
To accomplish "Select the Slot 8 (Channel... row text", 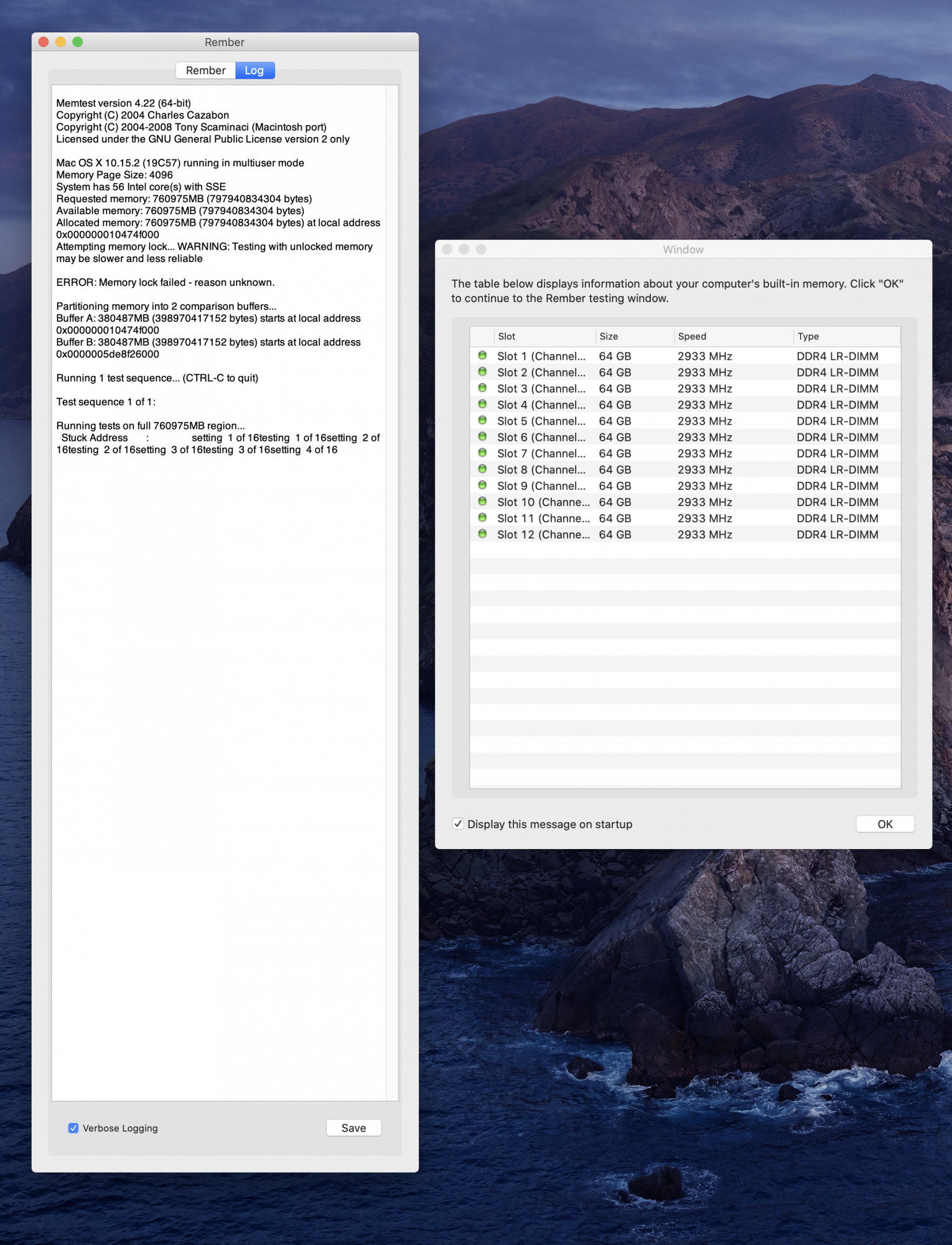I will coord(541,469).
